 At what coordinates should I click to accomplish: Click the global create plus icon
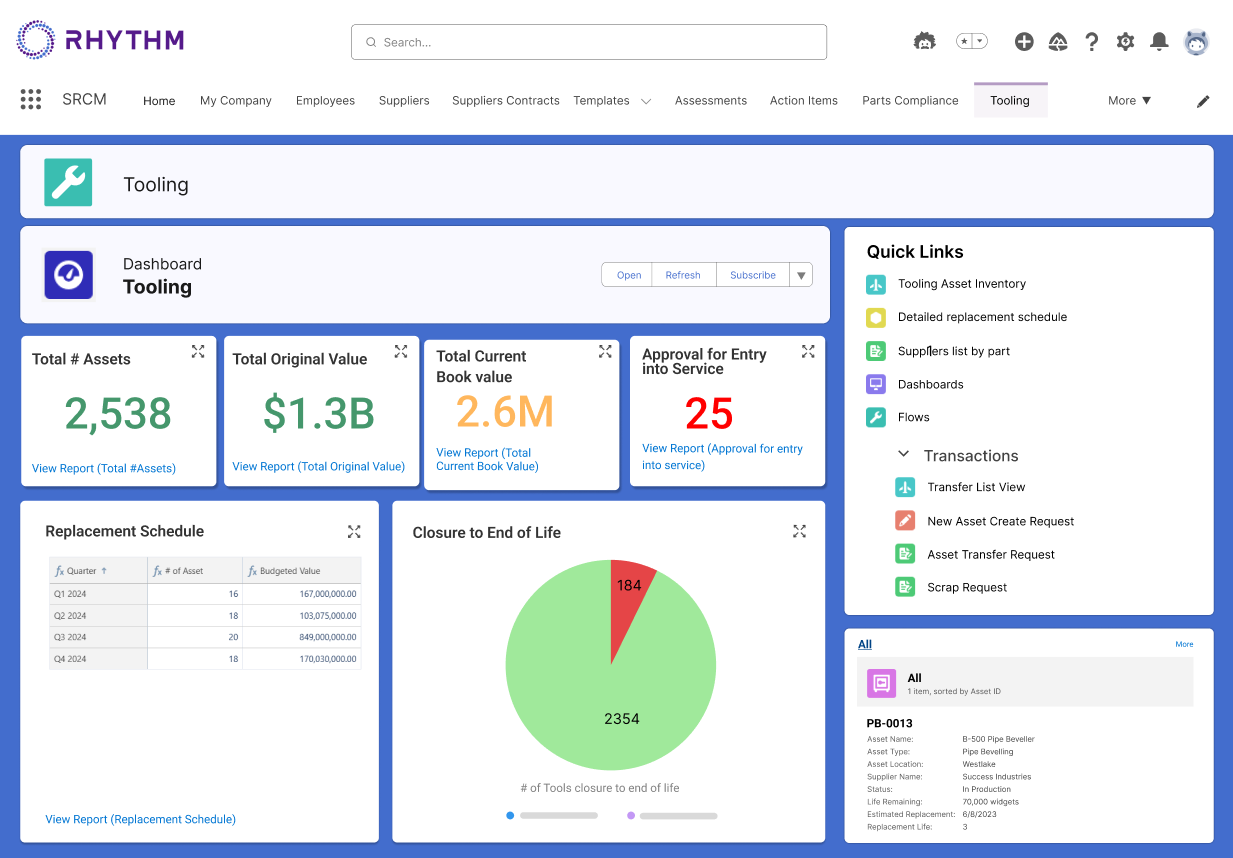[x=1023, y=41]
